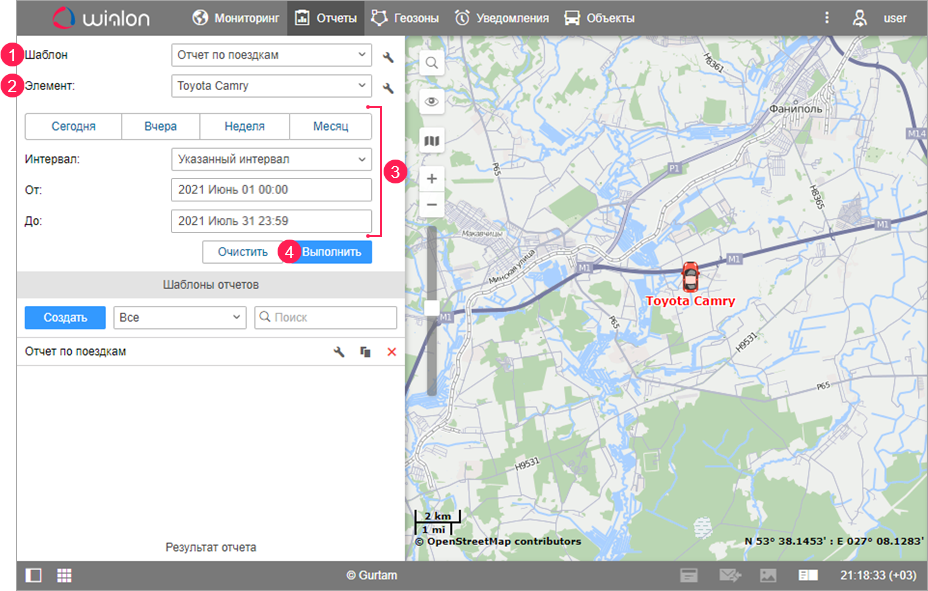Image resolution: width=928 pixels, height=591 pixels.
Task: Open the log window icon in bottom bar
Action: pyautogui.click(x=688, y=575)
